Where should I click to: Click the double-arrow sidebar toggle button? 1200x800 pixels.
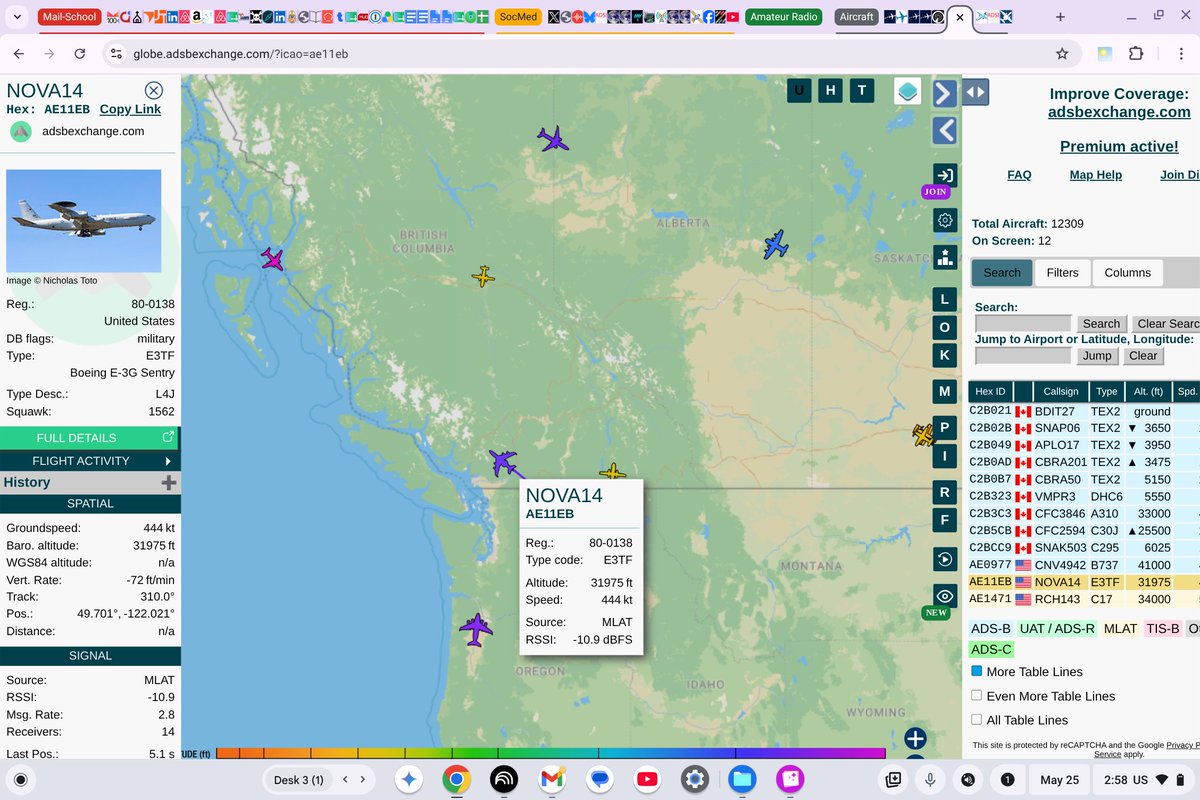(x=976, y=92)
